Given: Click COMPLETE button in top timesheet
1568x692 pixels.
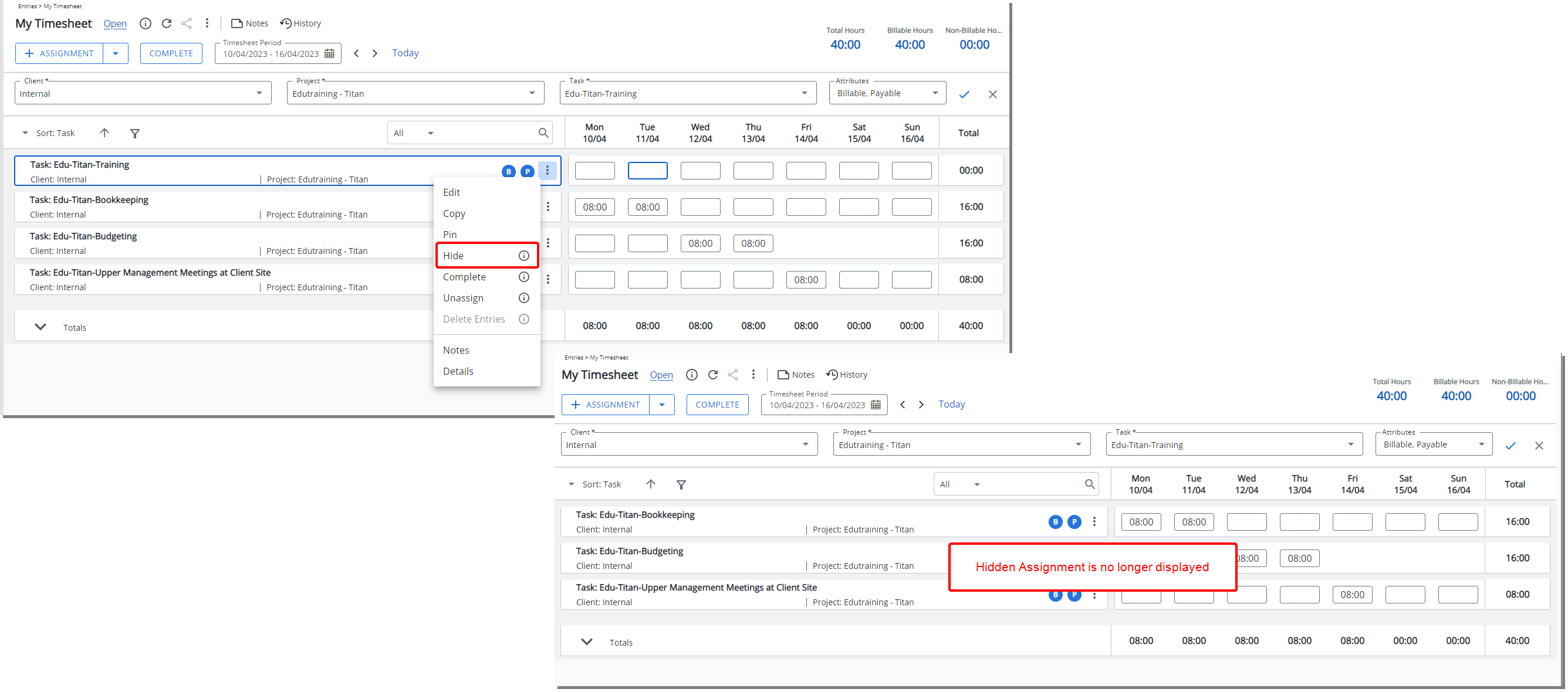Looking at the screenshot, I should pyautogui.click(x=171, y=53).
